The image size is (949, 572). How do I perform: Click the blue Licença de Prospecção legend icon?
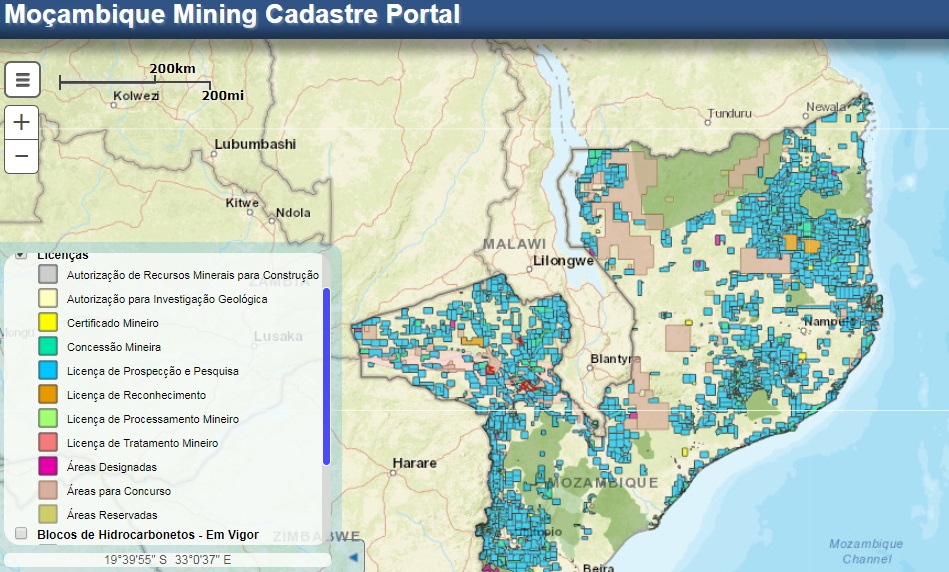tap(48, 371)
